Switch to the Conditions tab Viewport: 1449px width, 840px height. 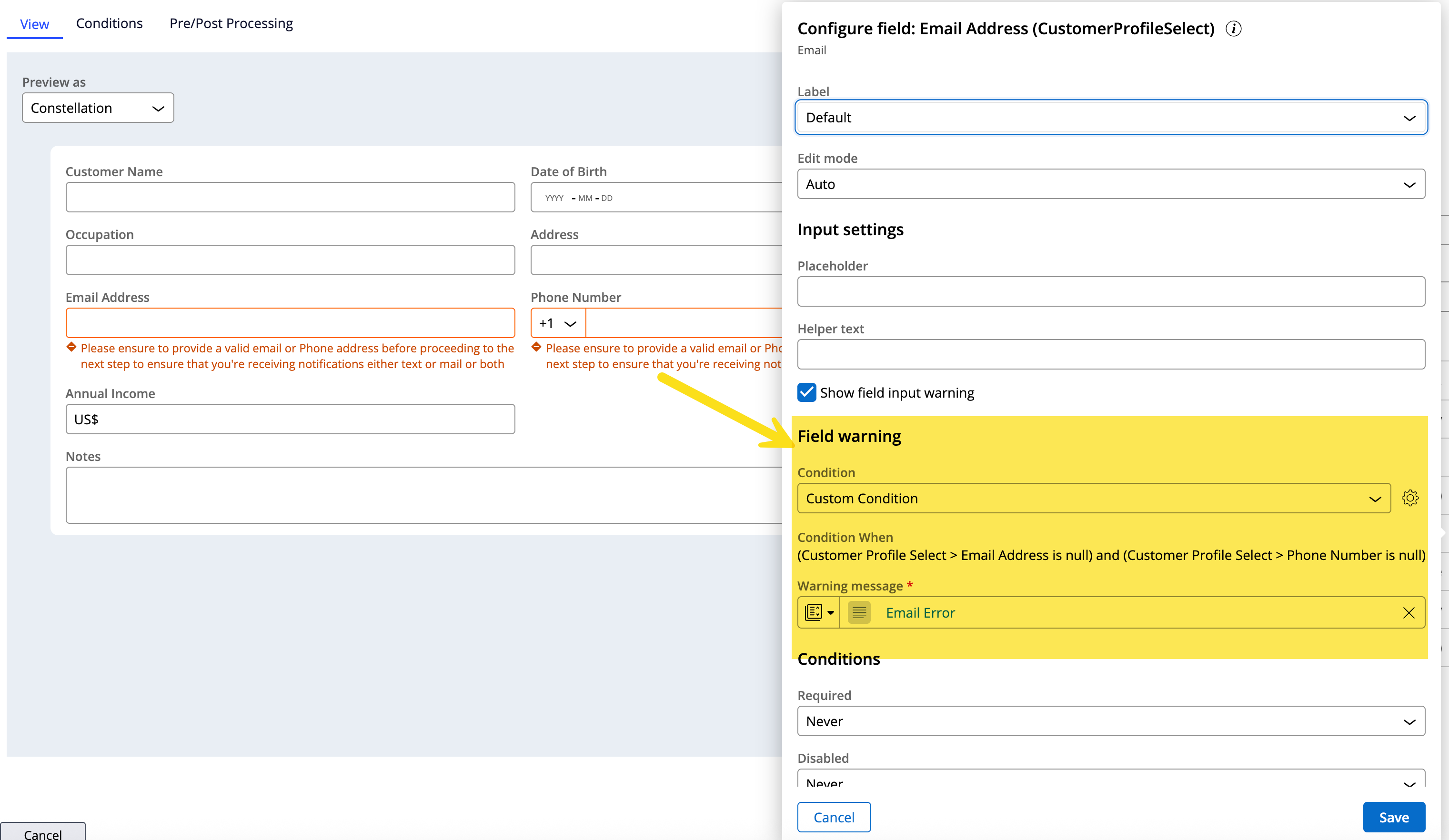pyautogui.click(x=109, y=24)
